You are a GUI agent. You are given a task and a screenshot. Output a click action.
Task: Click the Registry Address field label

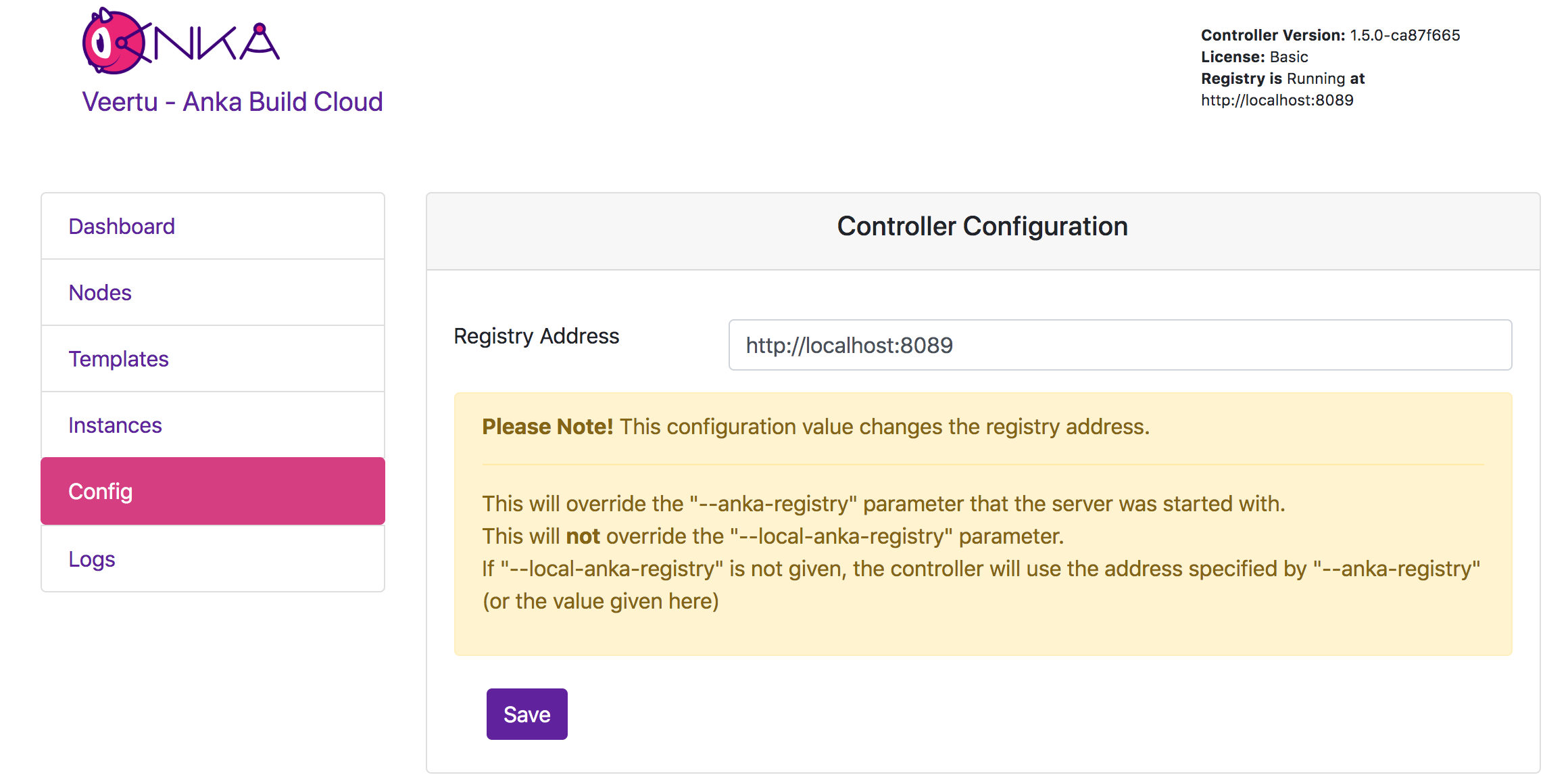click(537, 336)
